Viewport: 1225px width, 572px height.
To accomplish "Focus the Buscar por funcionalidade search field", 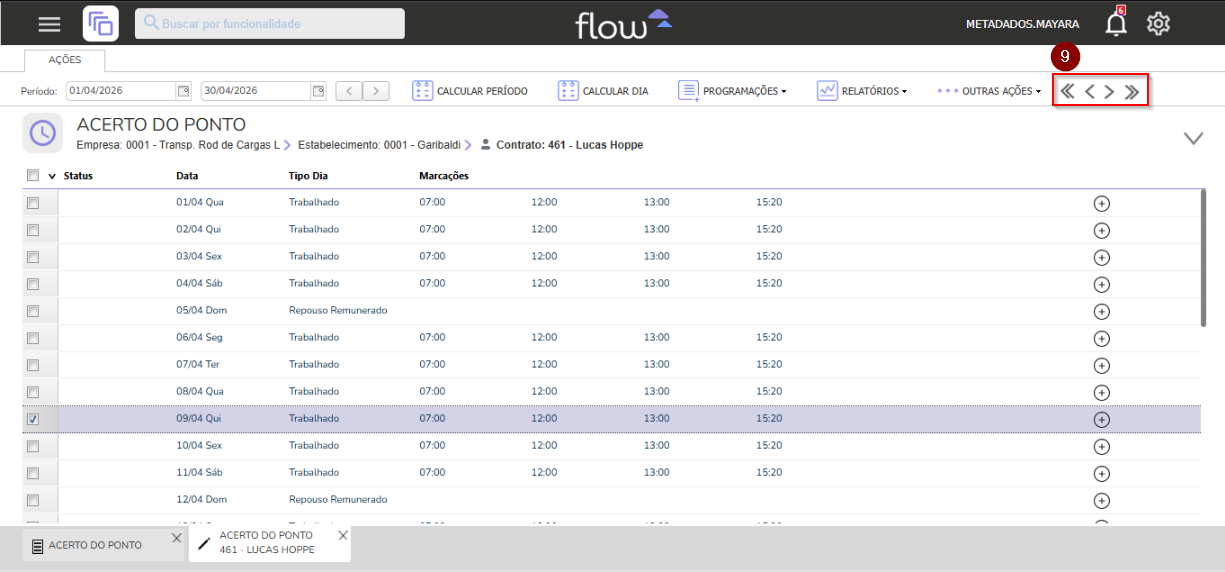I will click(270, 23).
